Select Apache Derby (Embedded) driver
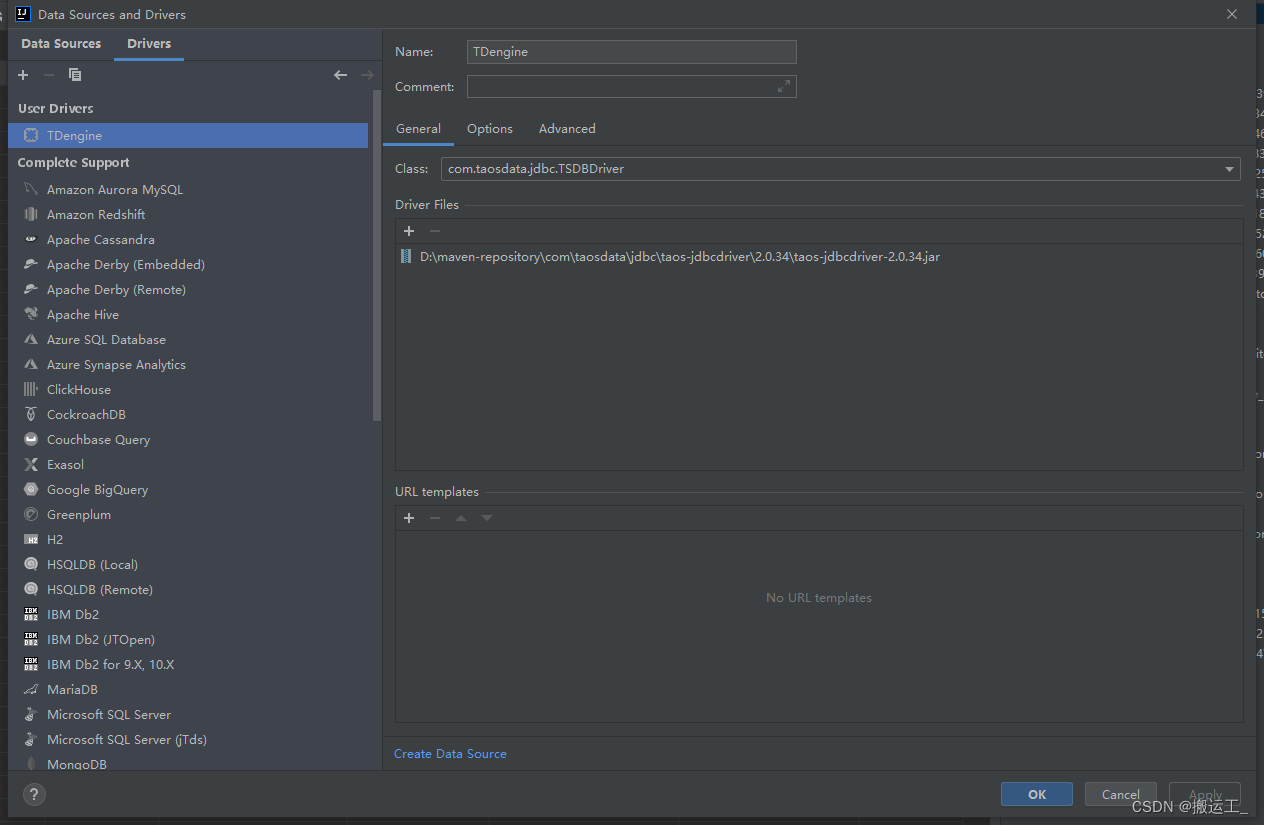Image resolution: width=1264 pixels, height=825 pixels. point(188,264)
